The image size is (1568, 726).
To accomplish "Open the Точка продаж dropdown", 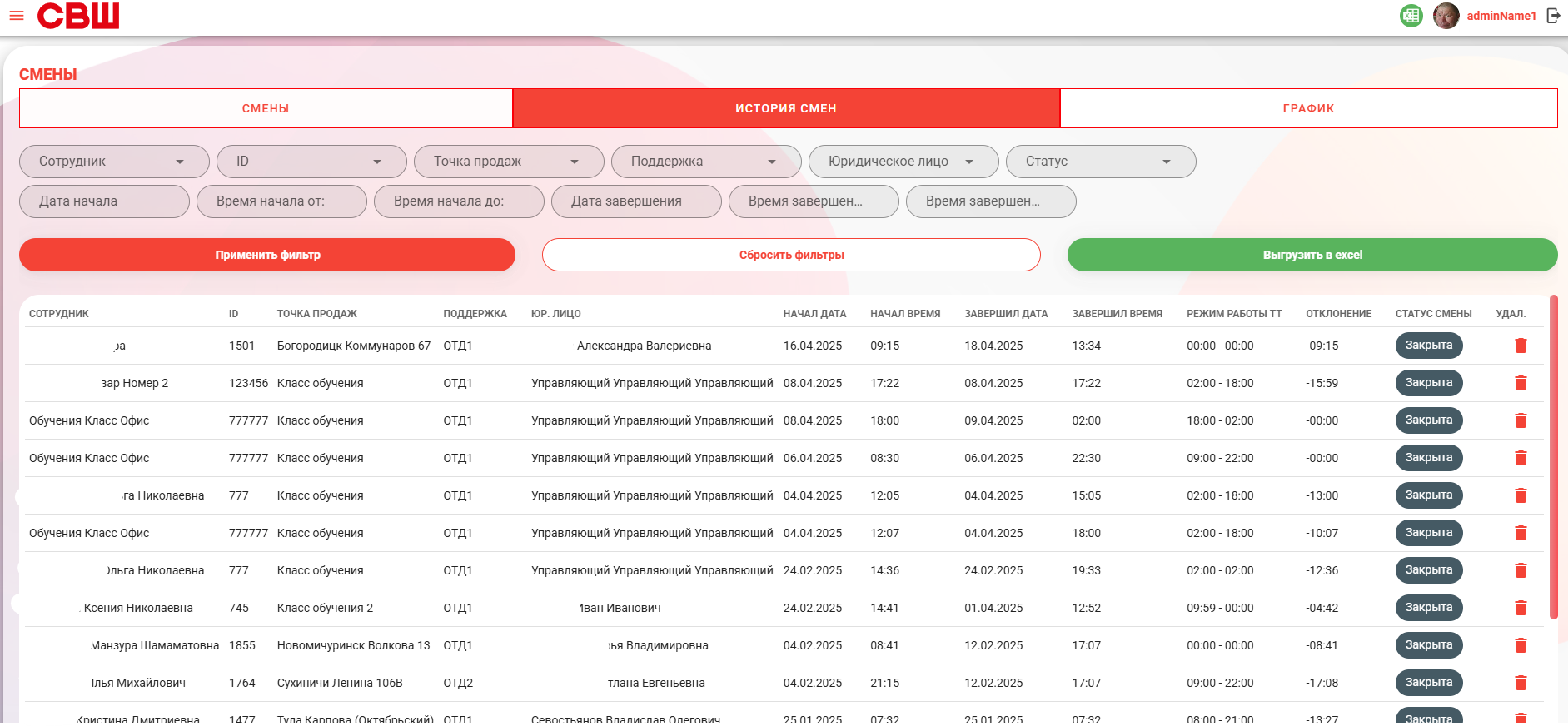I will [509, 162].
